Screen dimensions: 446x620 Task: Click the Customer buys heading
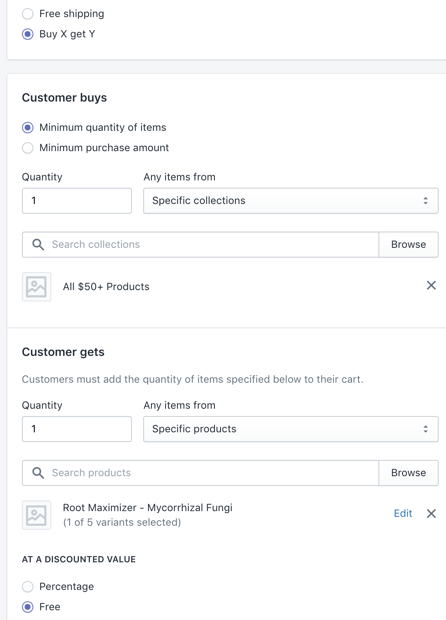tap(64, 98)
